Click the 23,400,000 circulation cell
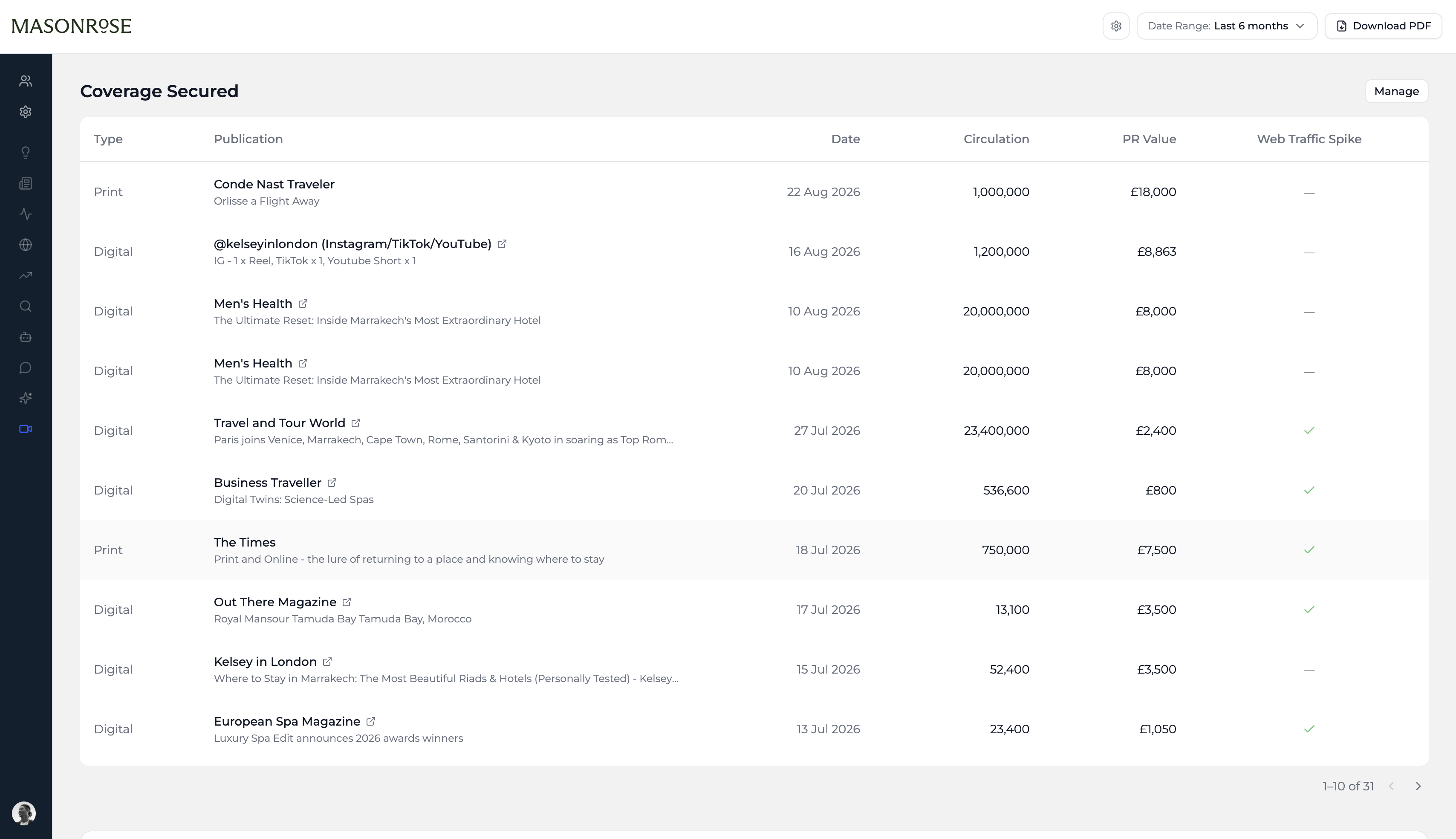Screen dimensions: 1456x839 (x=997, y=431)
